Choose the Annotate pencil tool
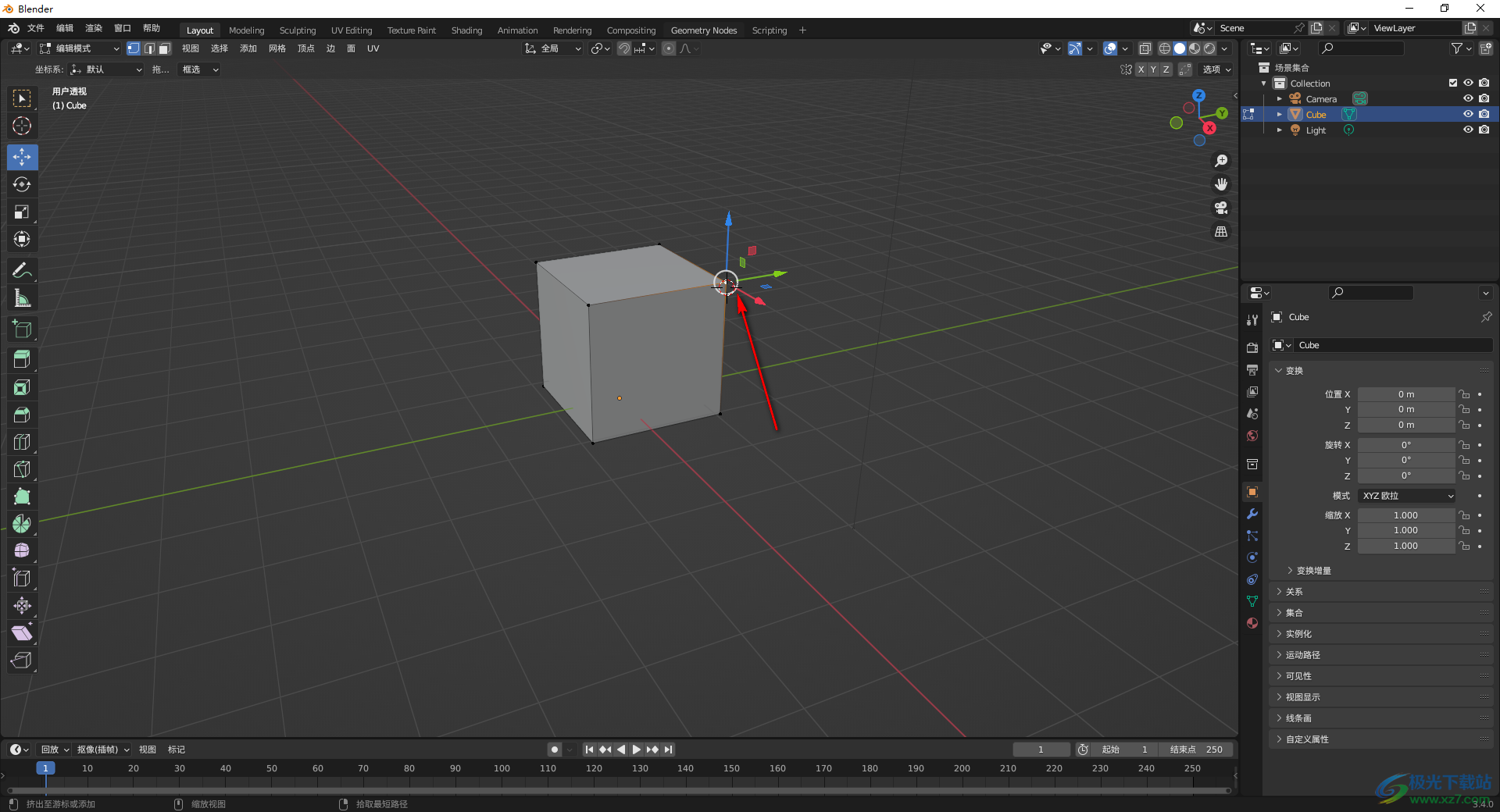This screenshot has width=1500, height=812. click(22, 271)
